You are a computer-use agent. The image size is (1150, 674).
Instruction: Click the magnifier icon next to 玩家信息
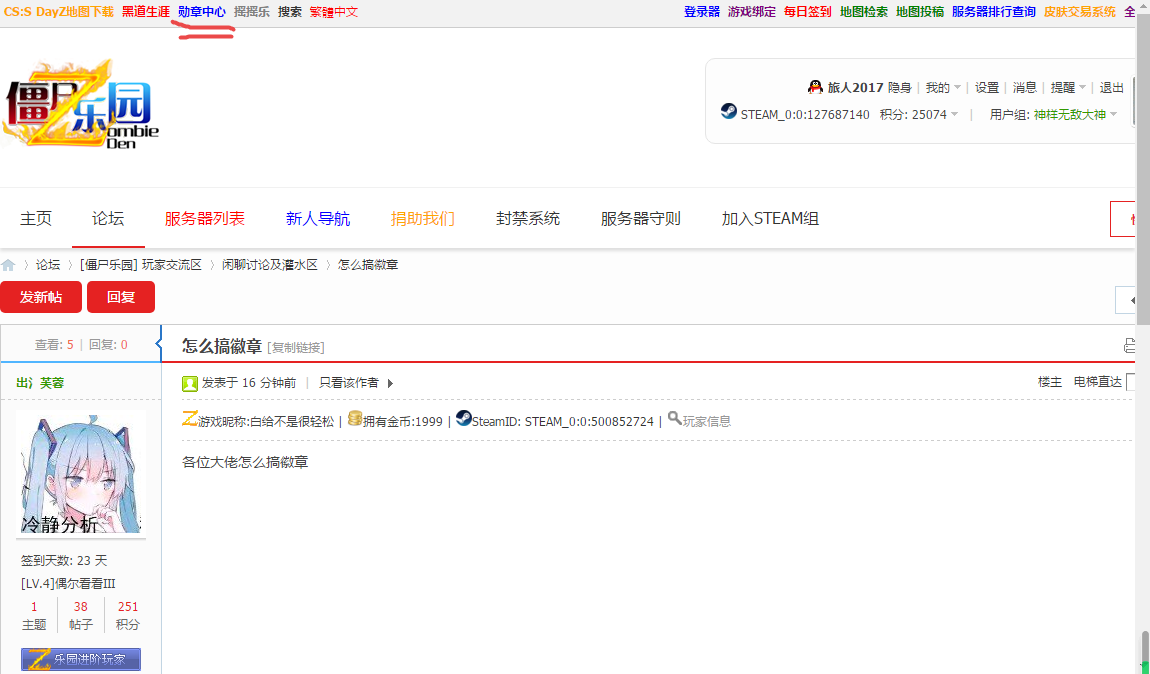point(676,420)
